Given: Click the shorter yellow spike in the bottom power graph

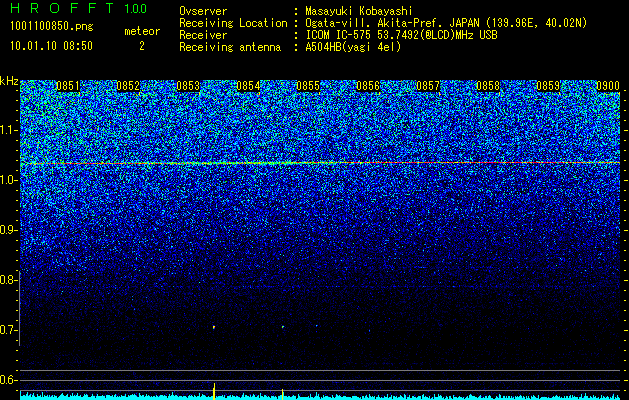Looking at the screenshot, I should point(282,394).
